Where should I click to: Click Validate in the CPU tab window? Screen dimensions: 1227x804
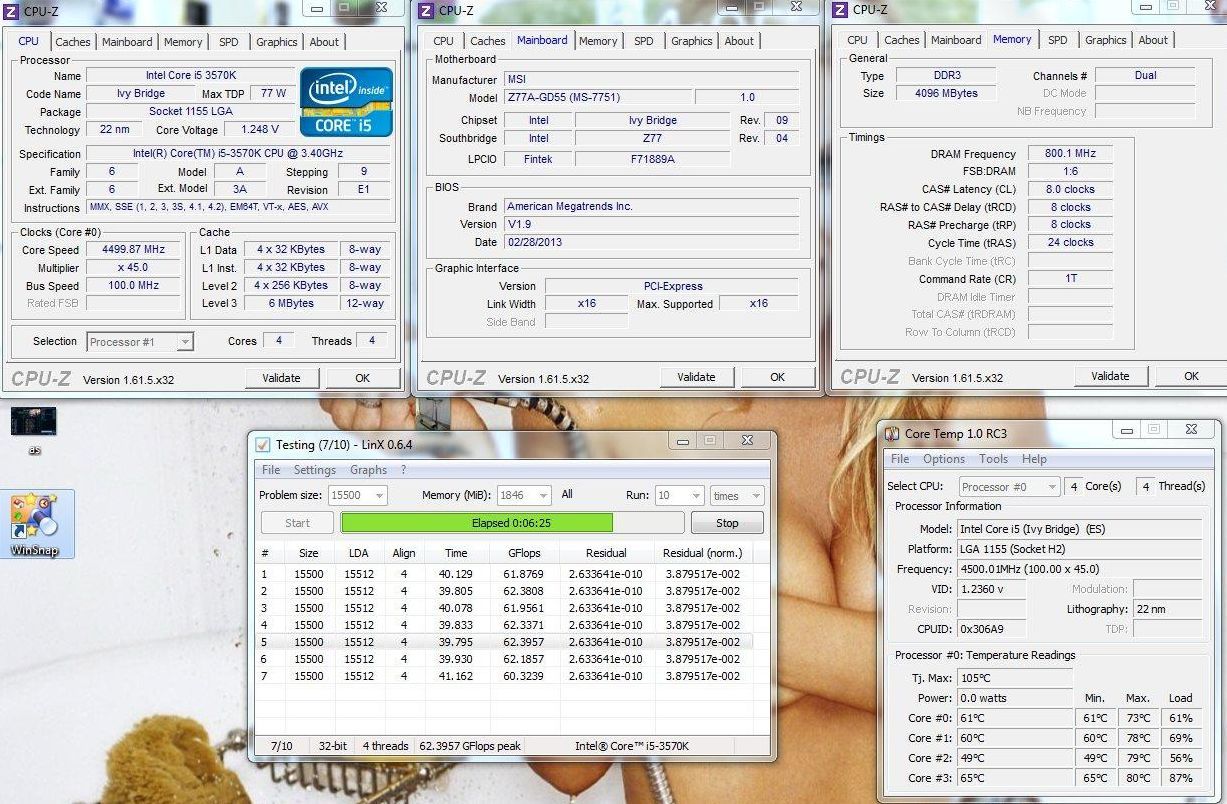tap(281, 378)
